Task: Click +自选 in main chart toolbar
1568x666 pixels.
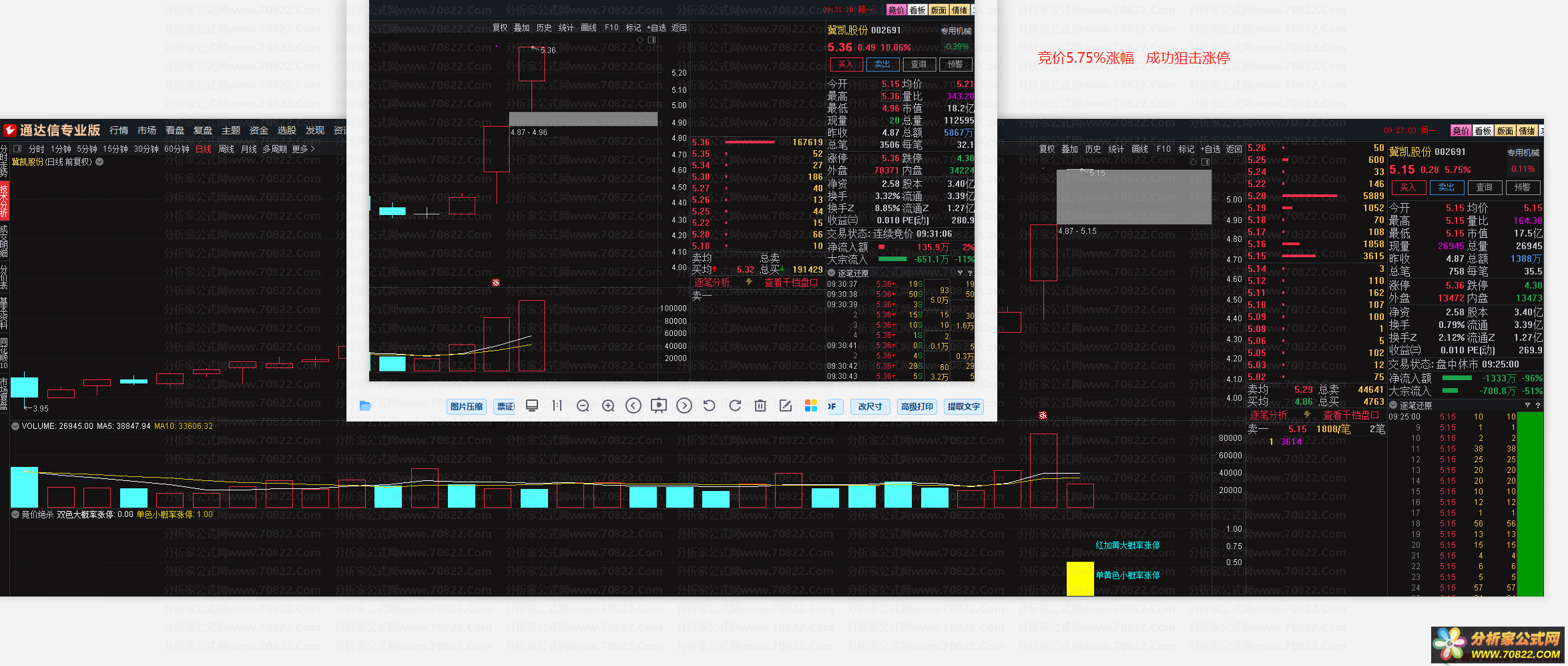Action: click(x=1210, y=149)
